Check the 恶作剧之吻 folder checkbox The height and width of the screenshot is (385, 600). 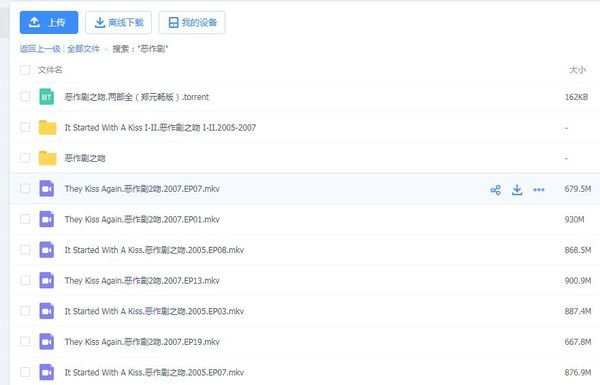(x=25, y=158)
